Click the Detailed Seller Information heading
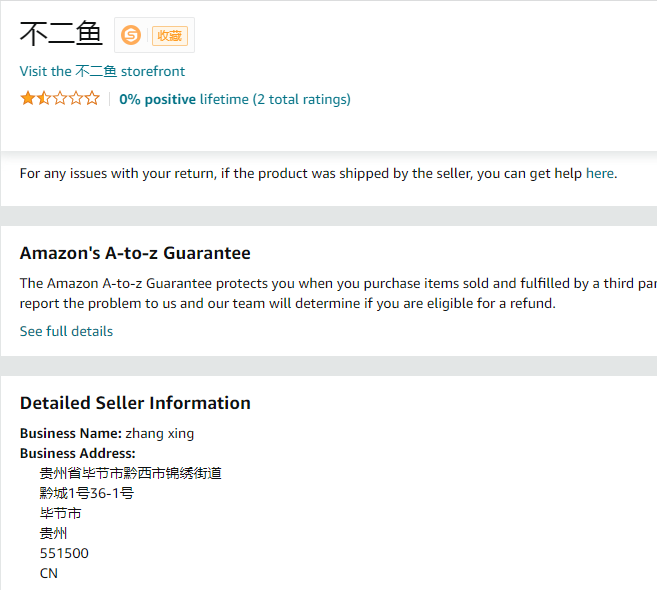Viewport: 657px width, 590px height. 135,403
